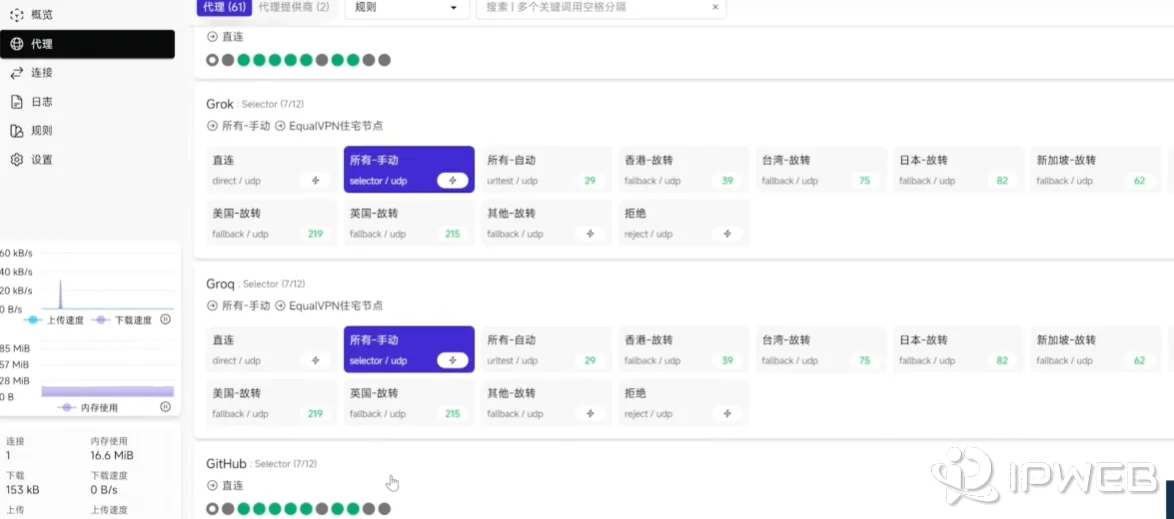Choose 美国-故转 in Groq group
This screenshot has height=519, width=1174.
click(271, 402)
